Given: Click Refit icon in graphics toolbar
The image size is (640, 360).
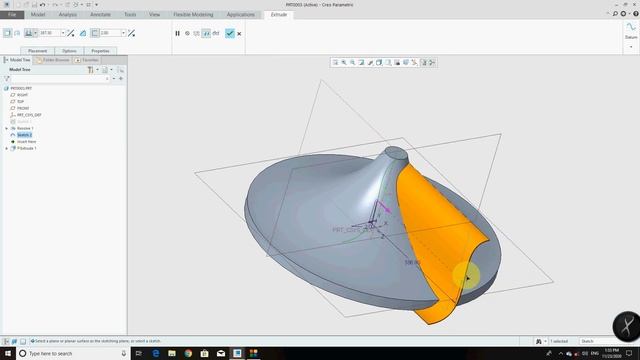Looking at the screenshot, I should (x=335, y=62).
